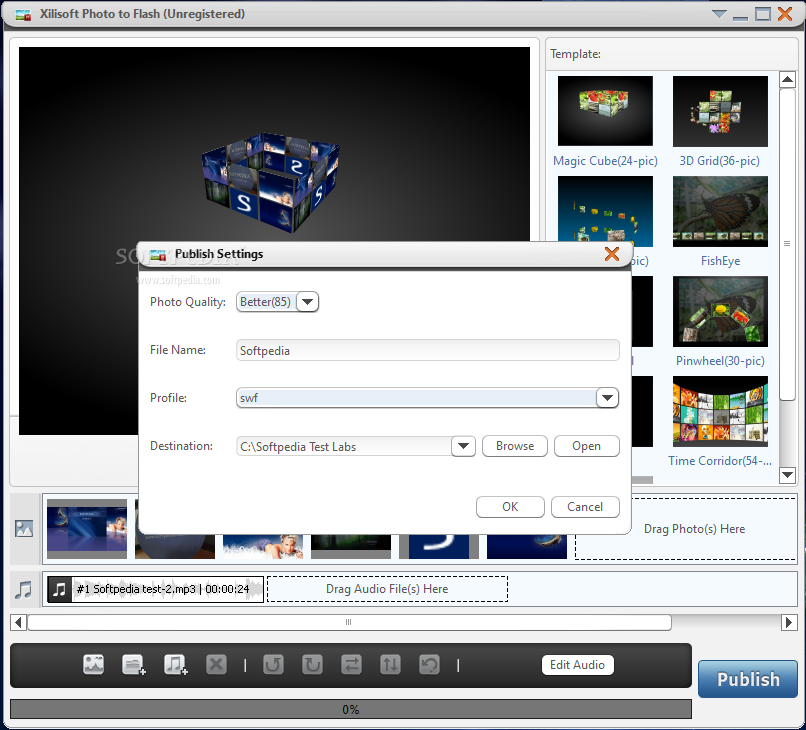Viewport: 806px width, 730px height.
Task: Click the Drag Audio File(s) Here area
Action: 388,589
